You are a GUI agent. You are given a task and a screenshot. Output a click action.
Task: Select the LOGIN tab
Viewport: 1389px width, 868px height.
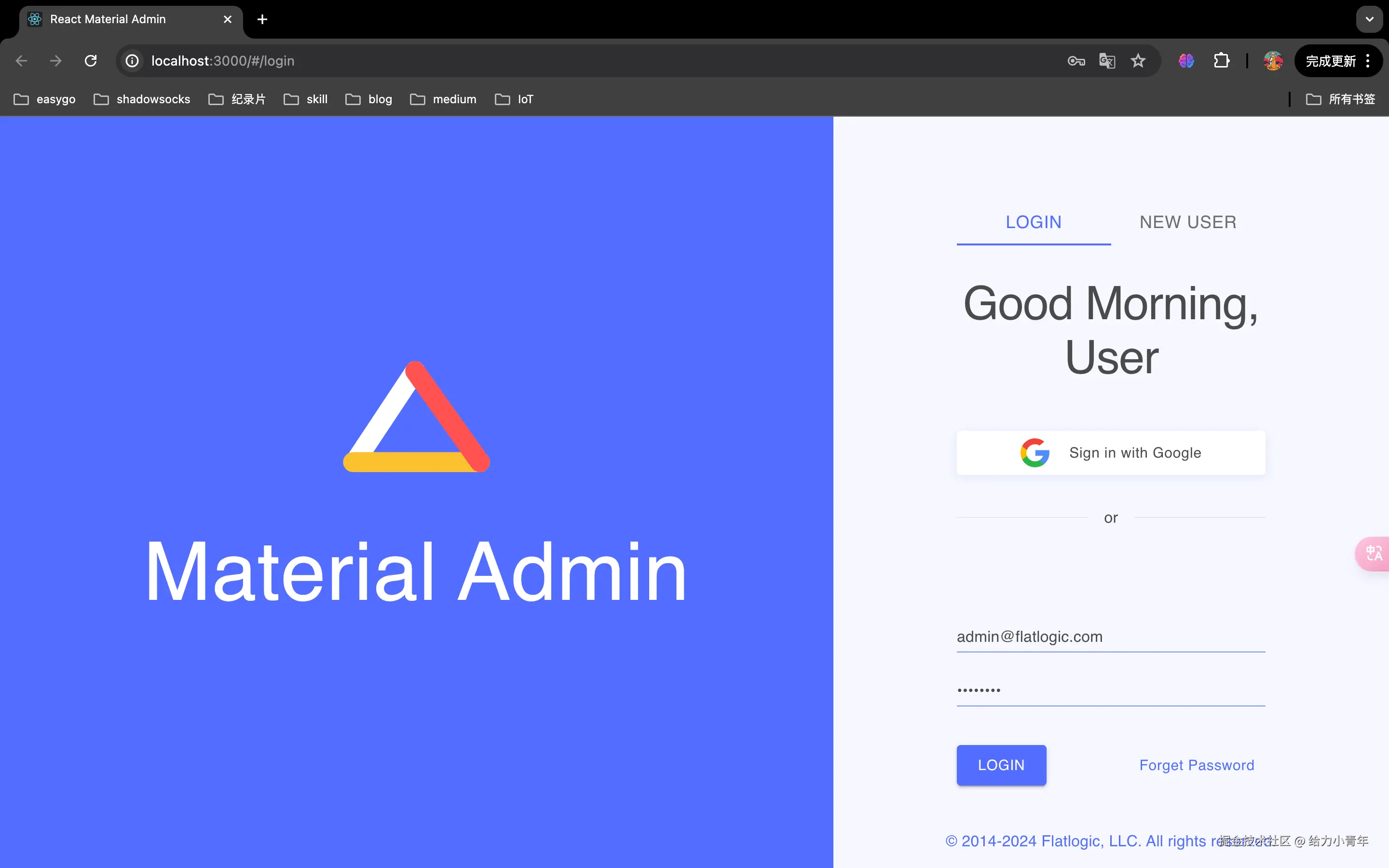point(1033,222)
